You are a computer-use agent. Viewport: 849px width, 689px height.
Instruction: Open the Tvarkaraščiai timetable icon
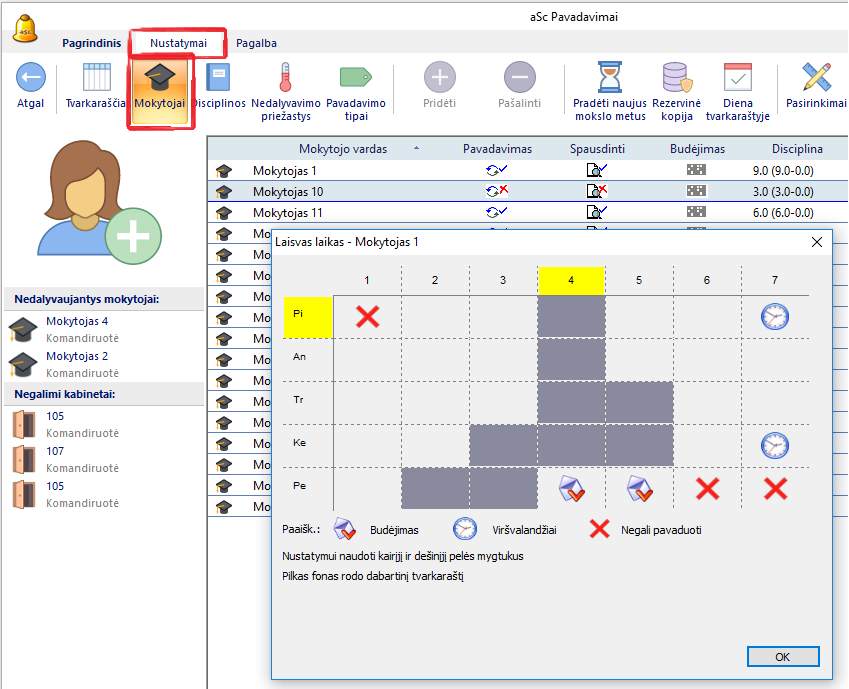(x=96, y=77)
